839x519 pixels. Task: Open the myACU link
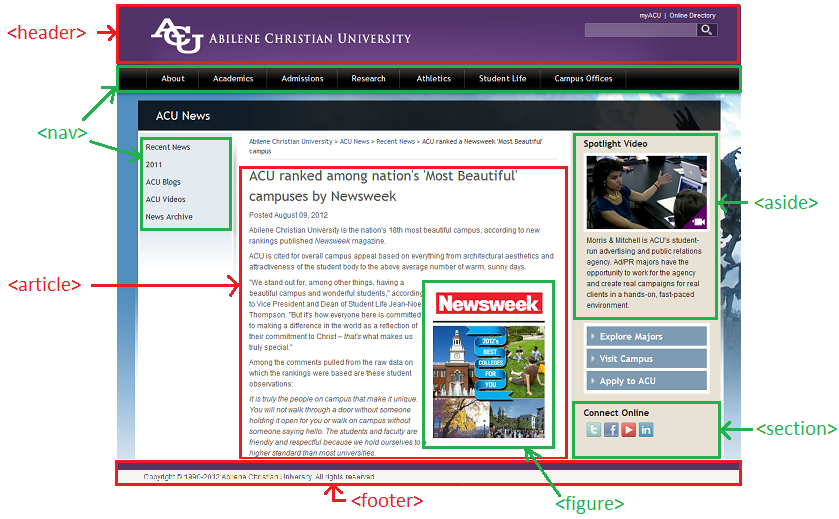click(x=650, y=16)
